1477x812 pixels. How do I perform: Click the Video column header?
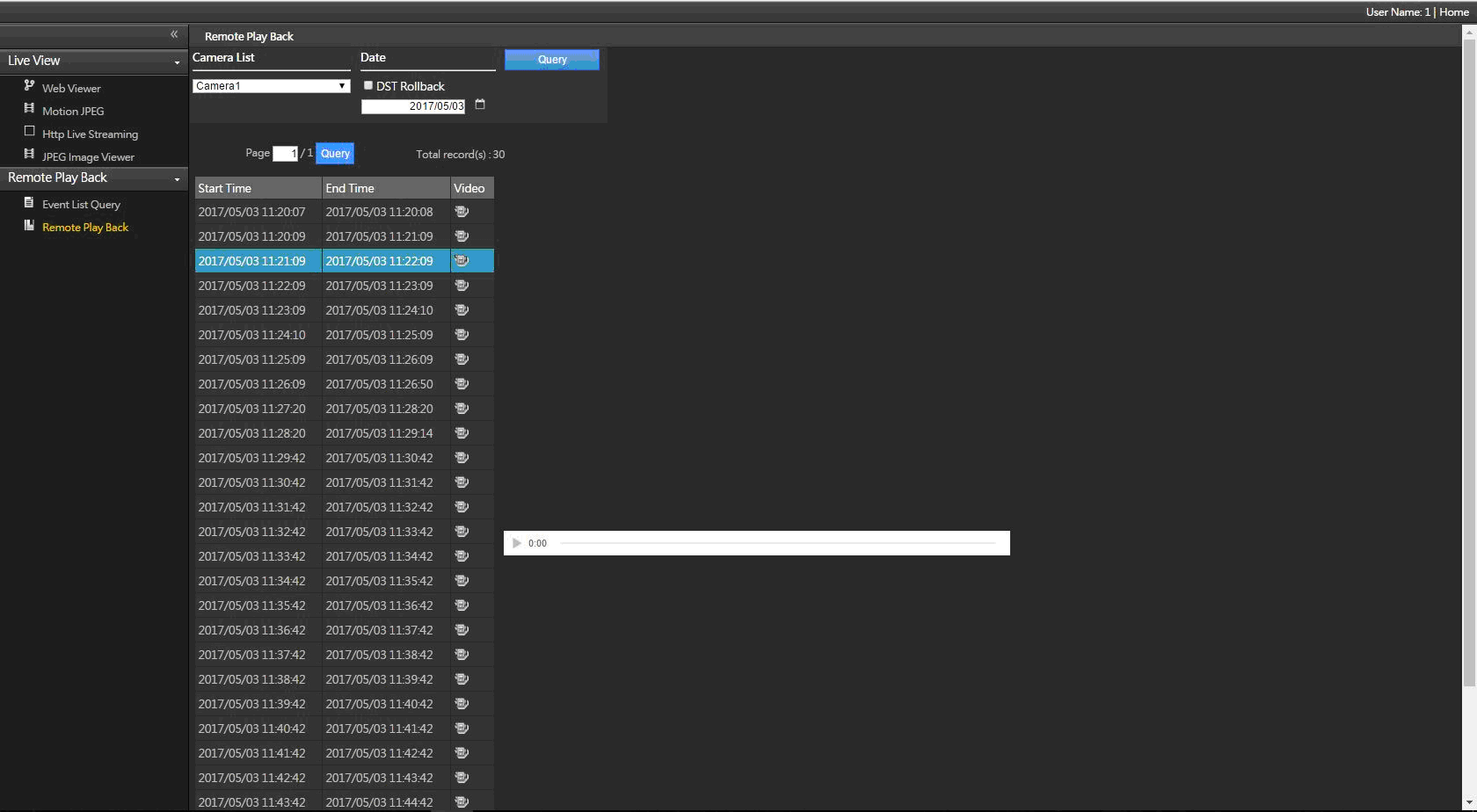point(472,188)
